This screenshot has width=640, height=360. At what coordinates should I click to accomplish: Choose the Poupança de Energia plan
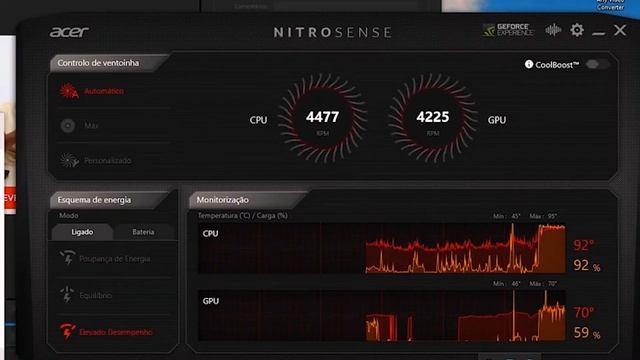[x=115, y=259]
